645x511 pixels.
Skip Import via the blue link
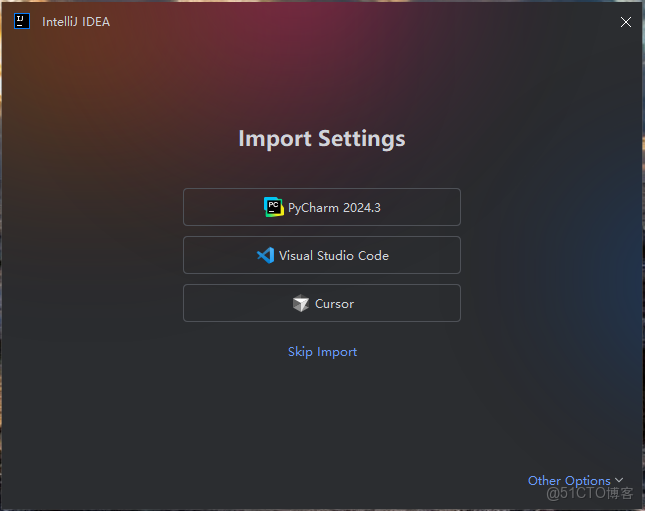(322, 352)
